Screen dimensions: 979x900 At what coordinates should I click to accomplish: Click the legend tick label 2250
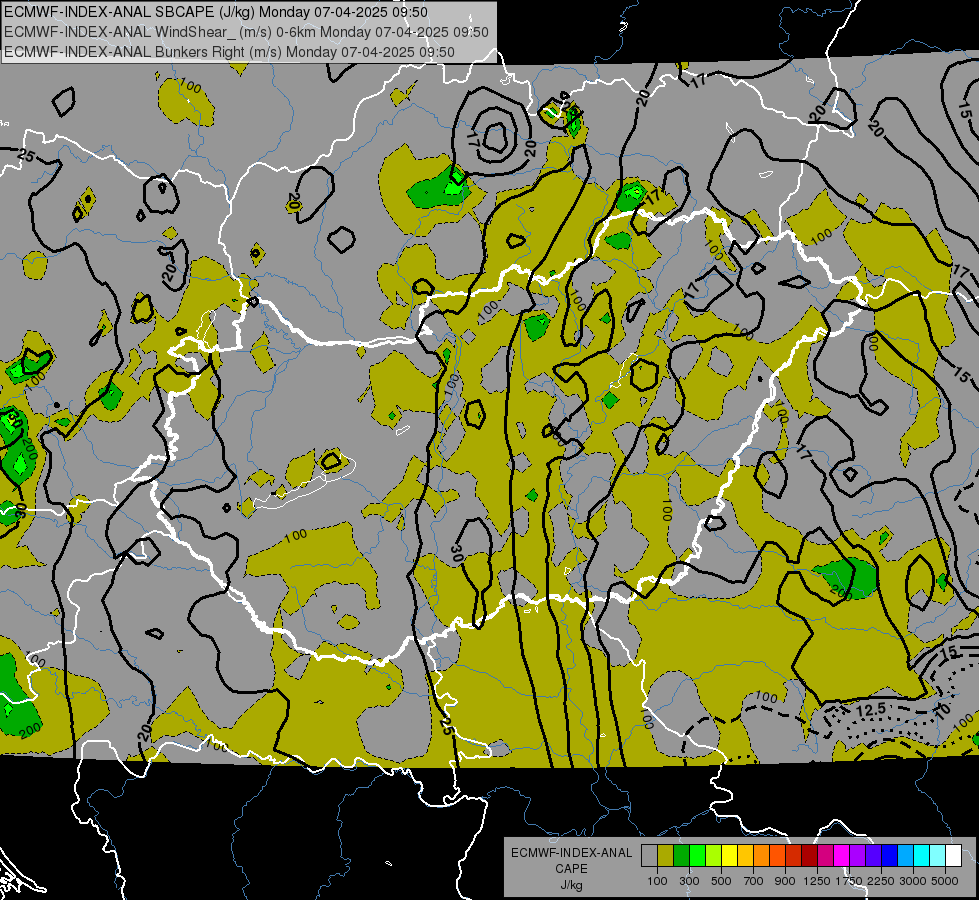click(881, 881)
